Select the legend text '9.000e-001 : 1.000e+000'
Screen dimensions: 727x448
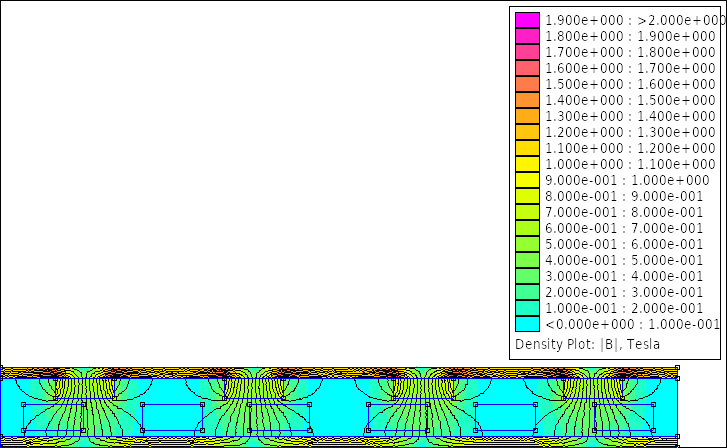(627, 180)
